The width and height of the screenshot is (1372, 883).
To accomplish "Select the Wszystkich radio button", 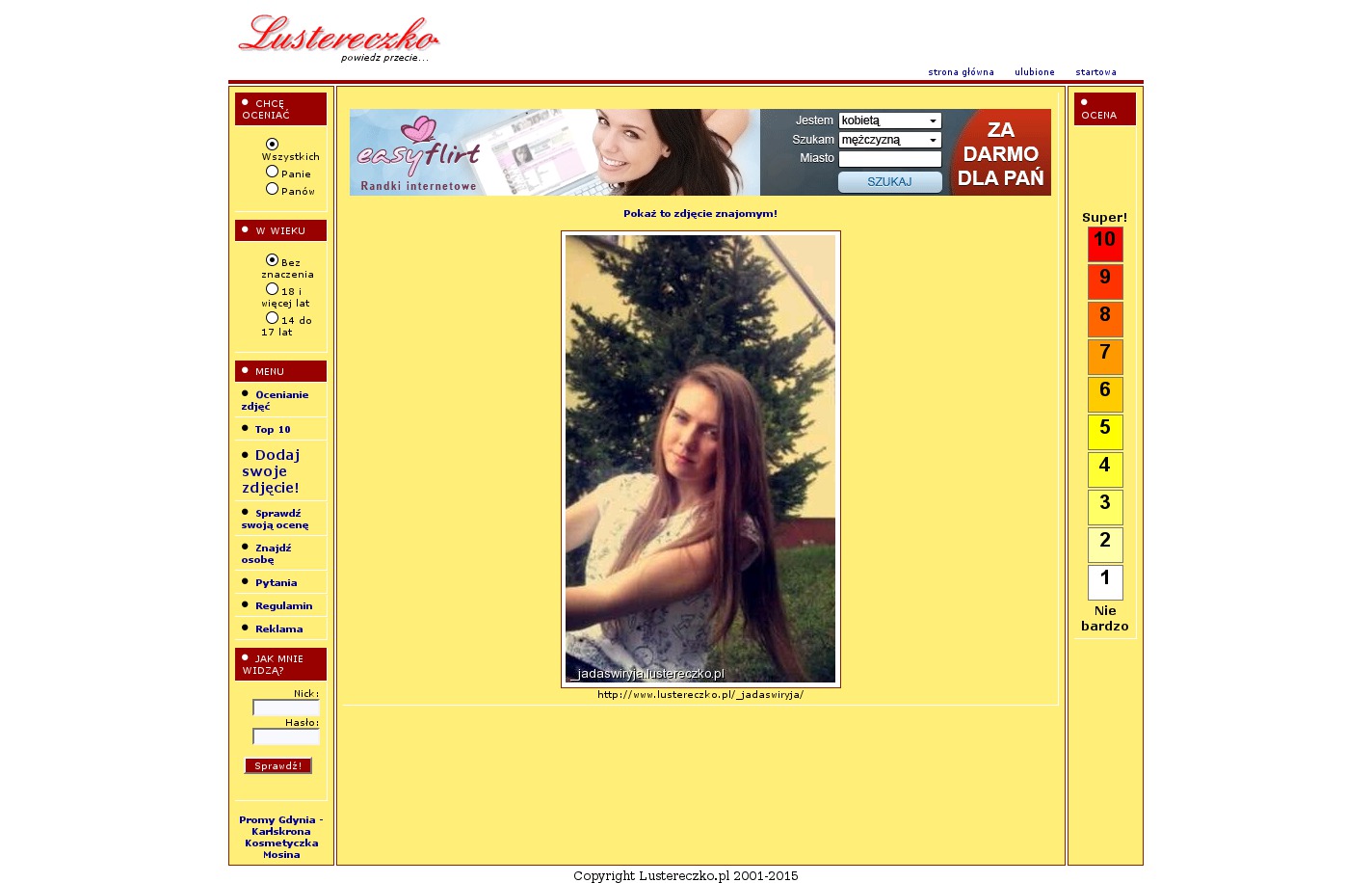I will pos(272,144).
